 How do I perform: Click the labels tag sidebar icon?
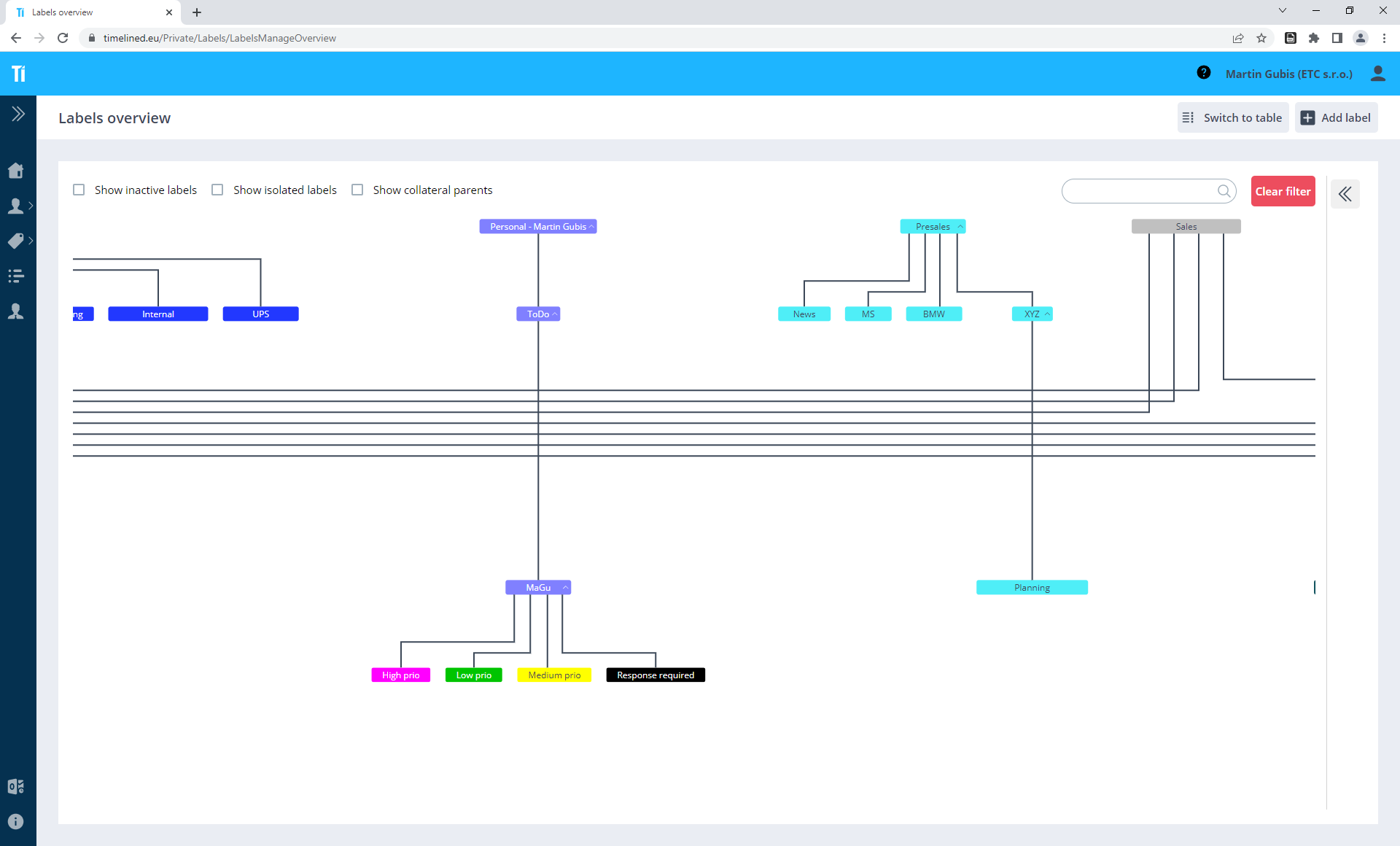point(16,241)
